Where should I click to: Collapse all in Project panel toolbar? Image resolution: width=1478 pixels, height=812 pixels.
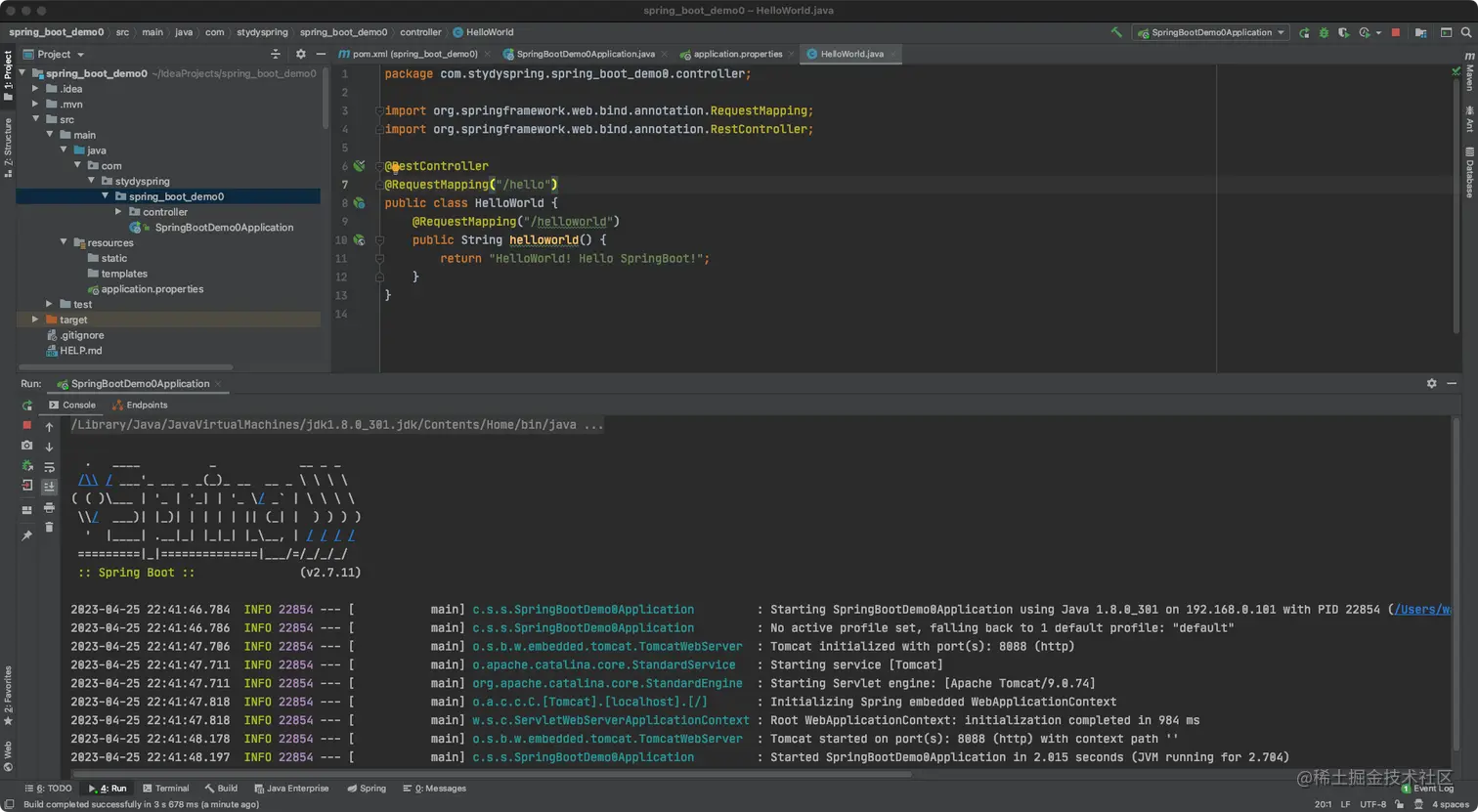click(276, 54)
